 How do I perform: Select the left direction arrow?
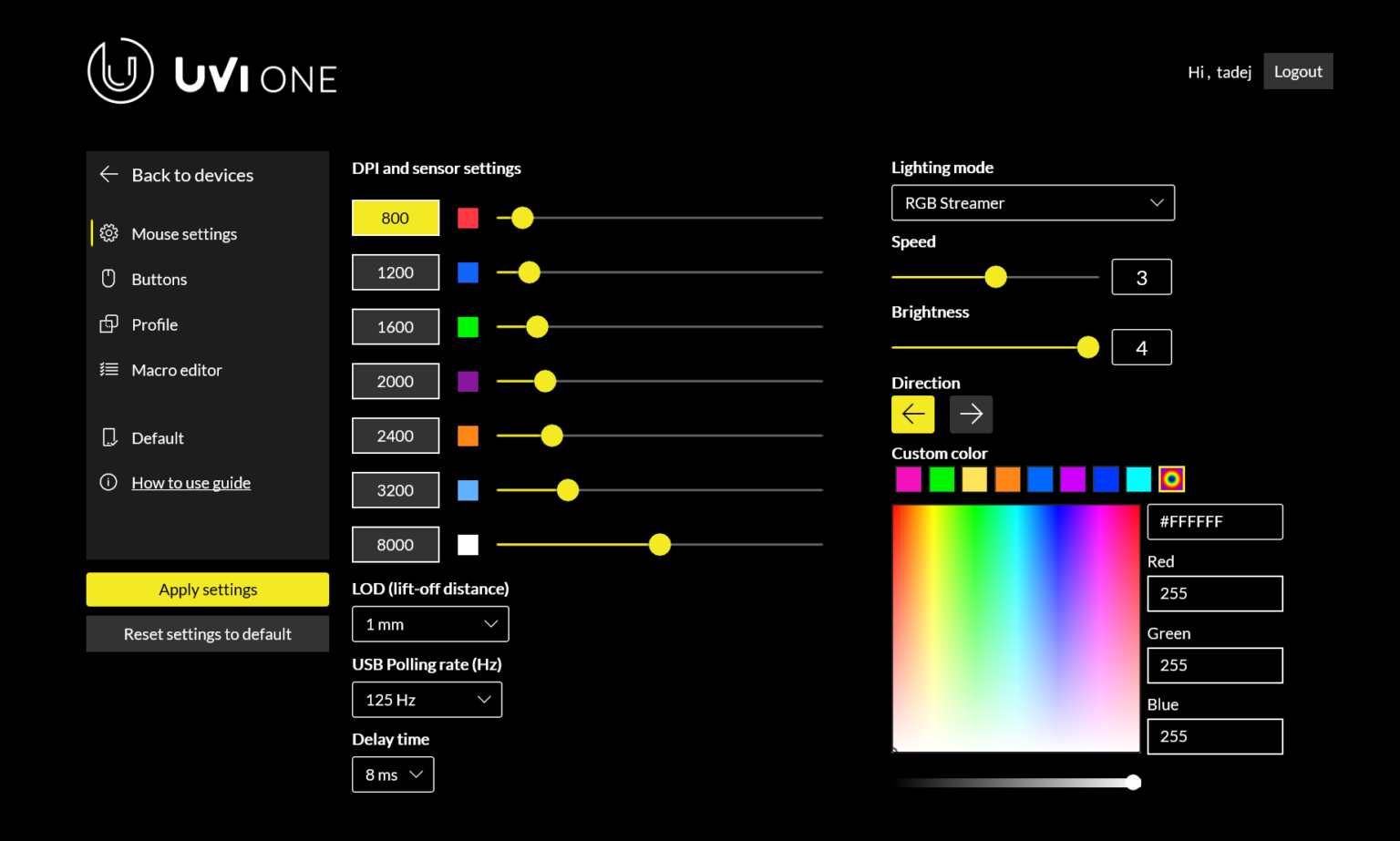(912, 414)
